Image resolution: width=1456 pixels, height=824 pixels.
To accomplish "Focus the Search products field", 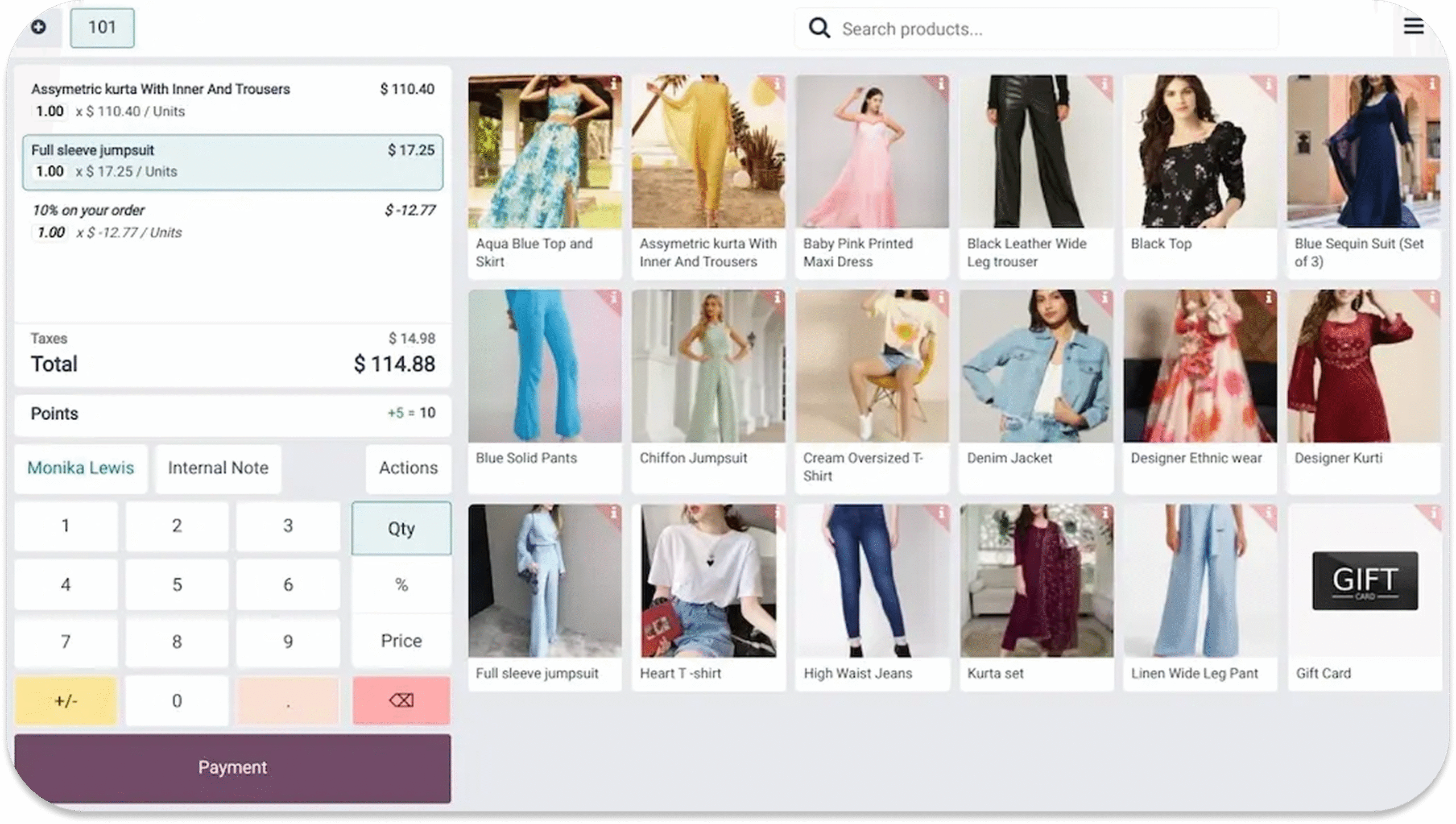I will (x=1052, y=29).
